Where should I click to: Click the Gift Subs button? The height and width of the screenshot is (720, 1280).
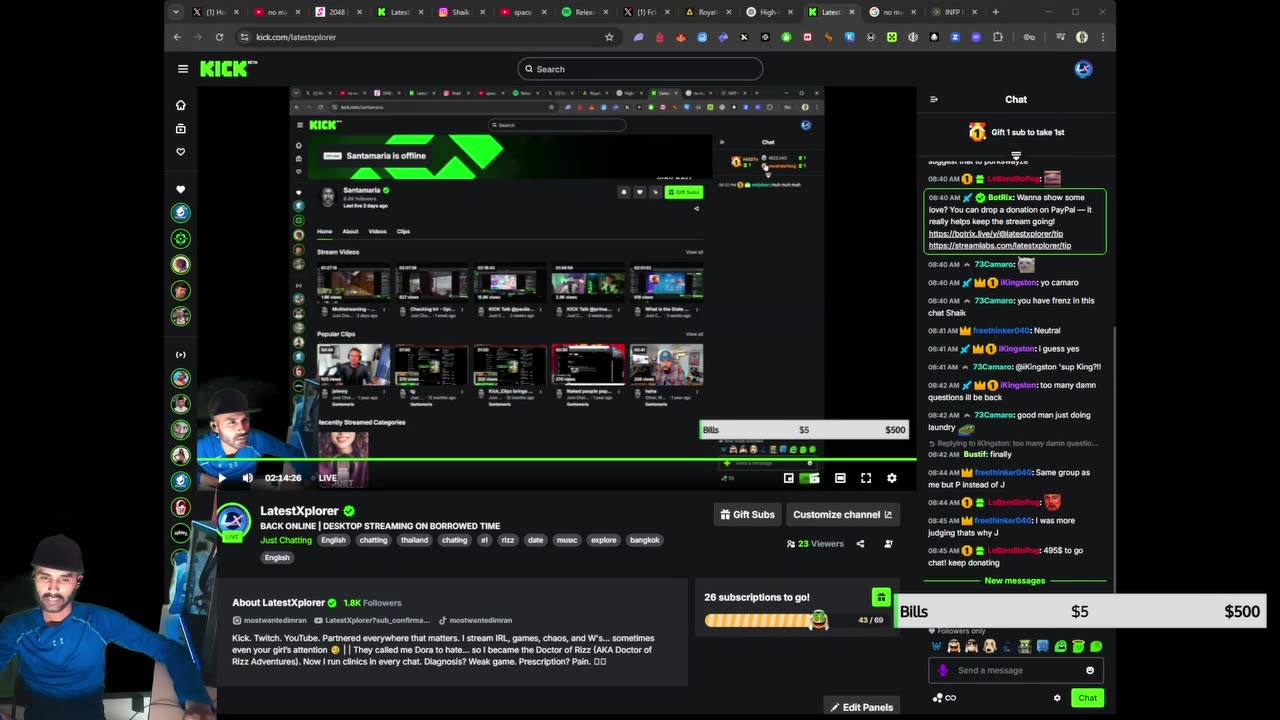[x=748, y=515]
